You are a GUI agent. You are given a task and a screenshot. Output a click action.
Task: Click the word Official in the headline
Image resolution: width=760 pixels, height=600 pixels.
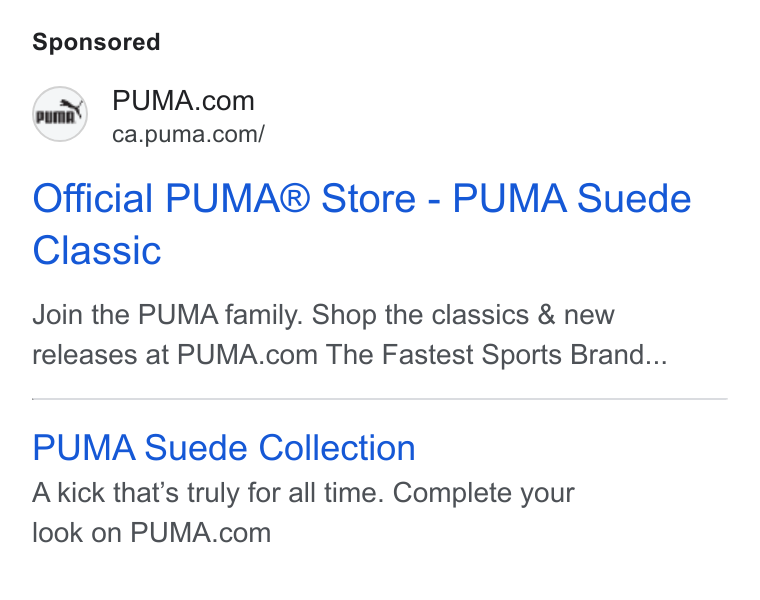coord(93,198)
